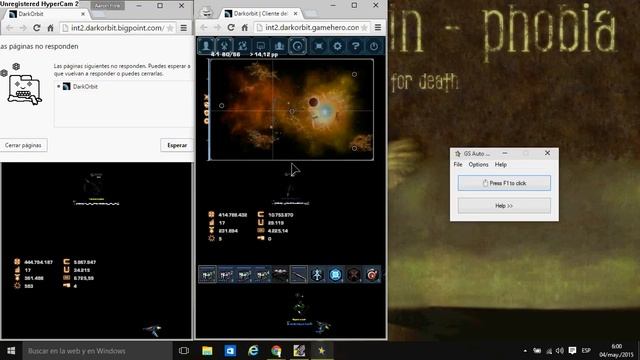
Task: Activate the drone formation slot in action bar
Action: click(317, 275)
